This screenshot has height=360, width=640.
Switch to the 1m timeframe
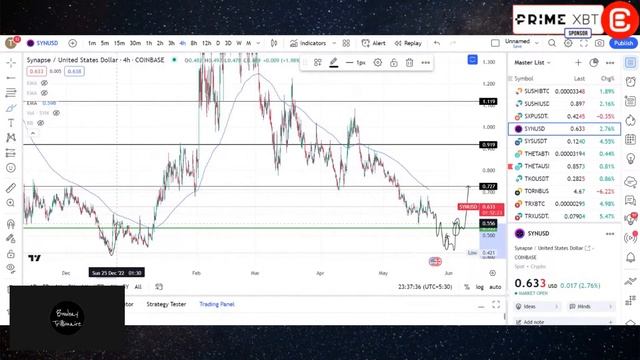pyautogui.click(x=92, y=43)
